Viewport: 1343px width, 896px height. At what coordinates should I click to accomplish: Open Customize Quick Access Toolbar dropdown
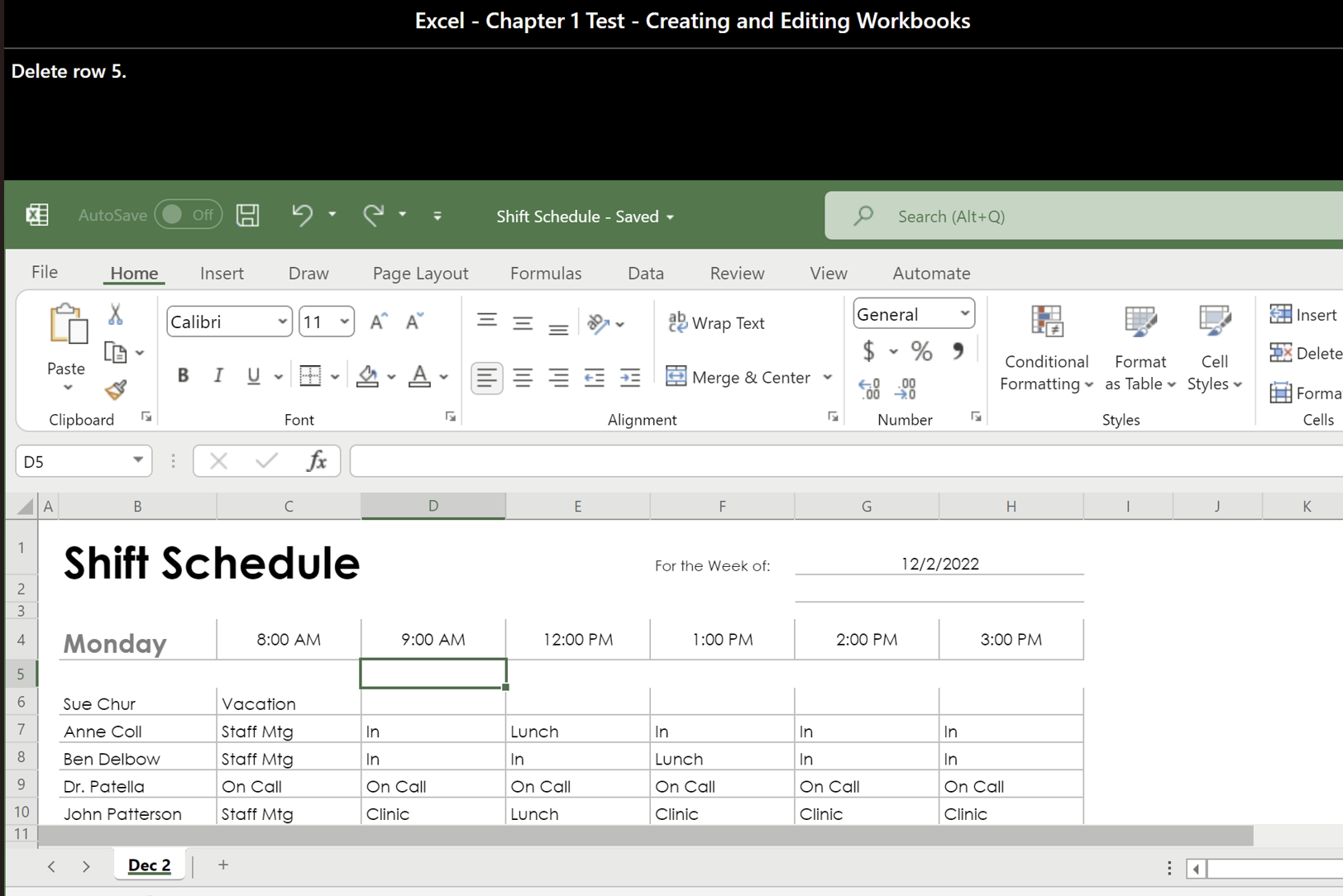(x=437, y=216)
